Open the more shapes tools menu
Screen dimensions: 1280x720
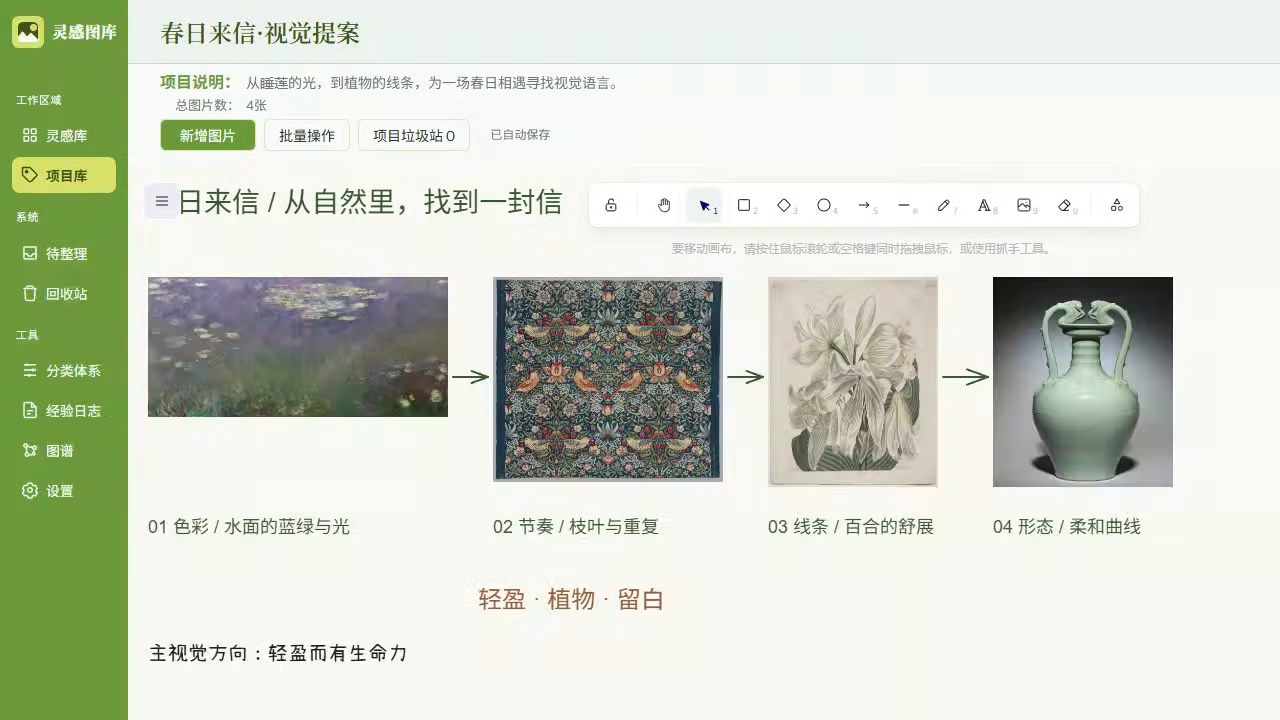click(x=1117, y=205)
